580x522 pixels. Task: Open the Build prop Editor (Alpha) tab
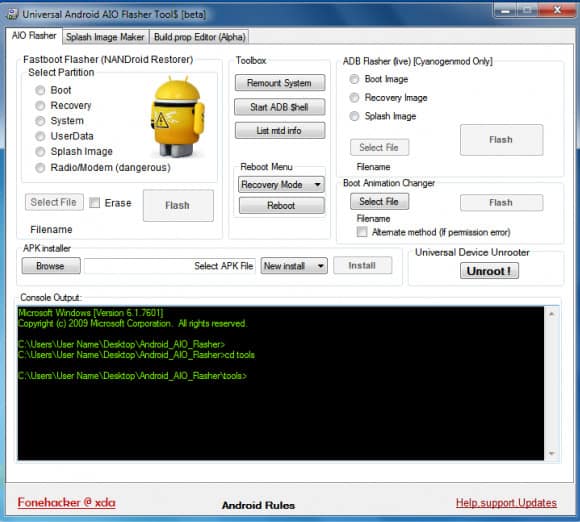tap(199, 37)
